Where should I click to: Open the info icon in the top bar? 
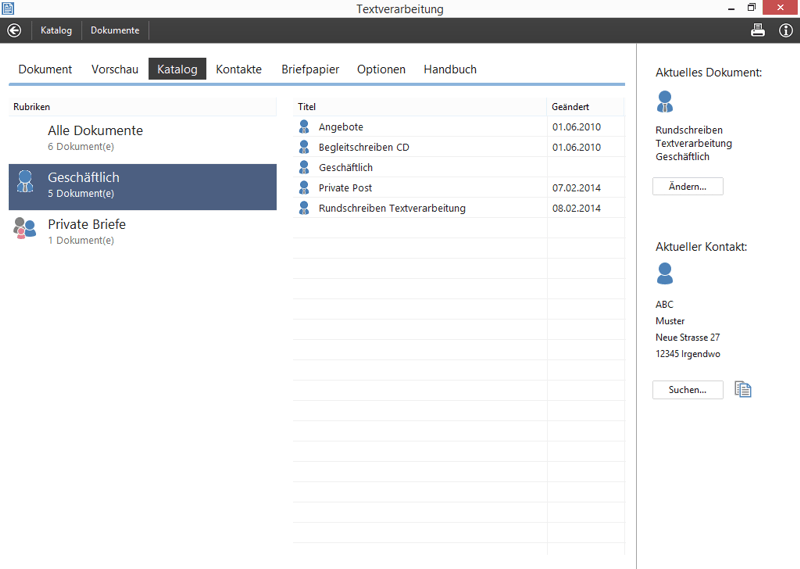tap(786, 30)
